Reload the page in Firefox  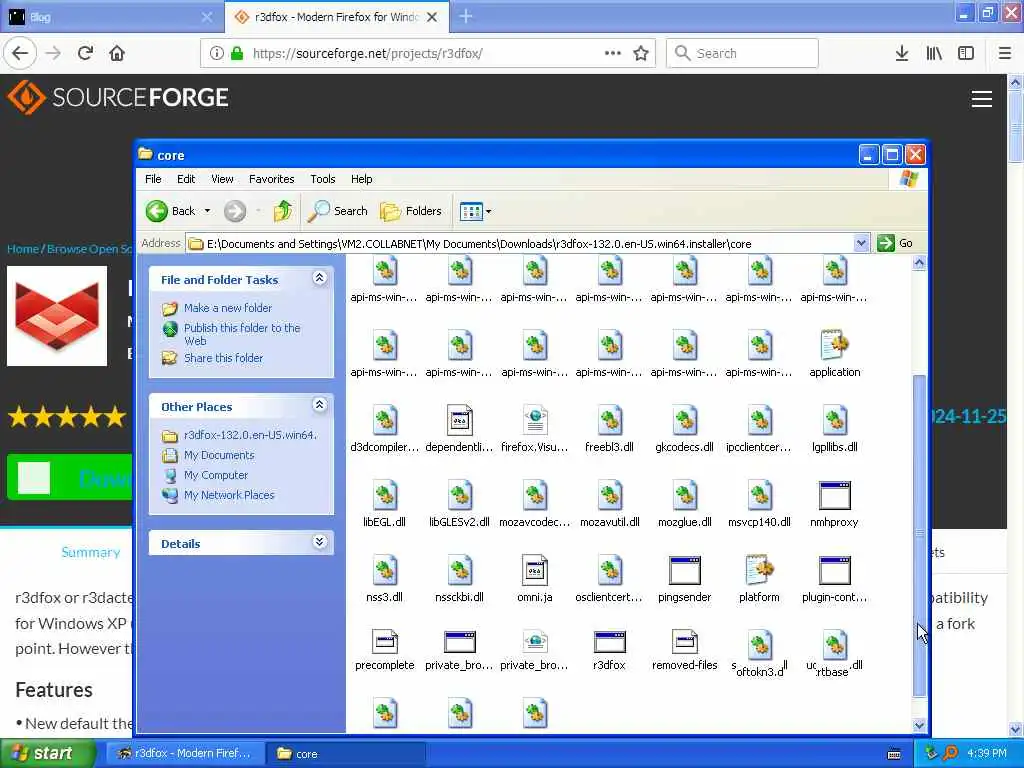[86, 53]
